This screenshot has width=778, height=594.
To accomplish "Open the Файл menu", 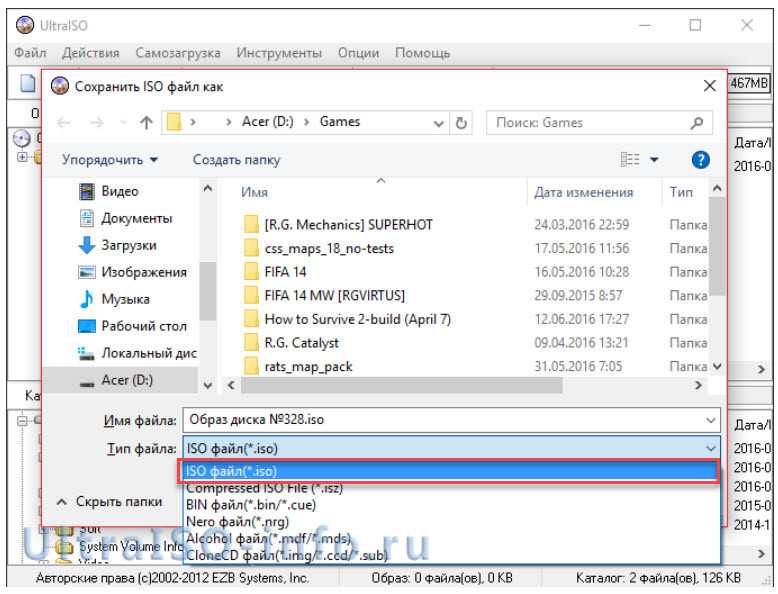I will (30, 53).
